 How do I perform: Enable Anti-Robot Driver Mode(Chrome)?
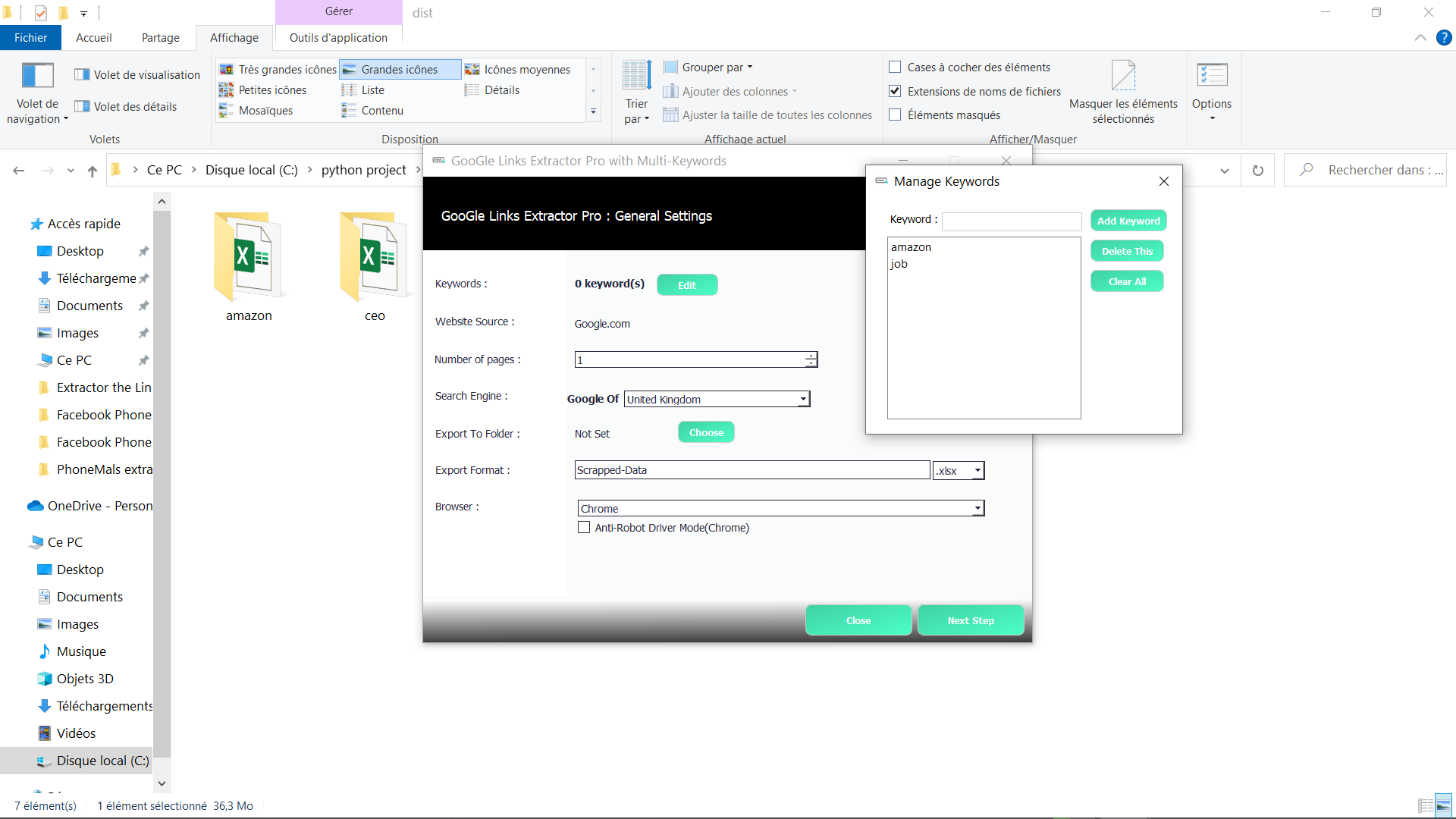[584, 527]
